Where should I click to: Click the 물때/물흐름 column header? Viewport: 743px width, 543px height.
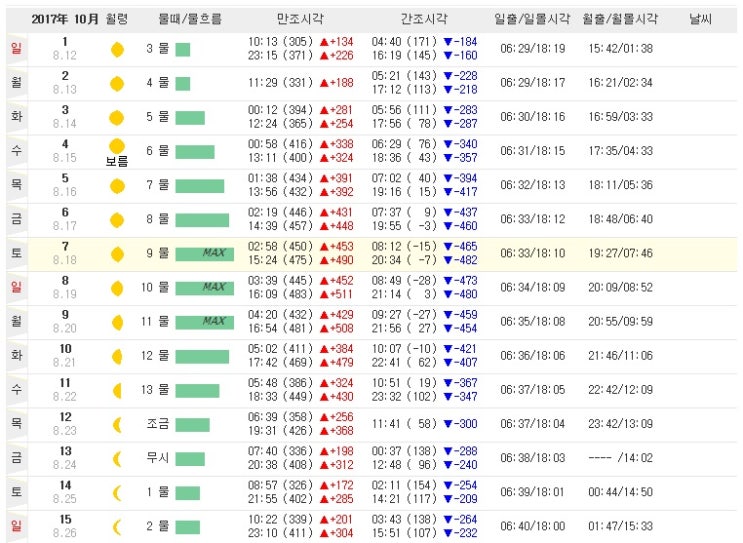tap(190, 19)
